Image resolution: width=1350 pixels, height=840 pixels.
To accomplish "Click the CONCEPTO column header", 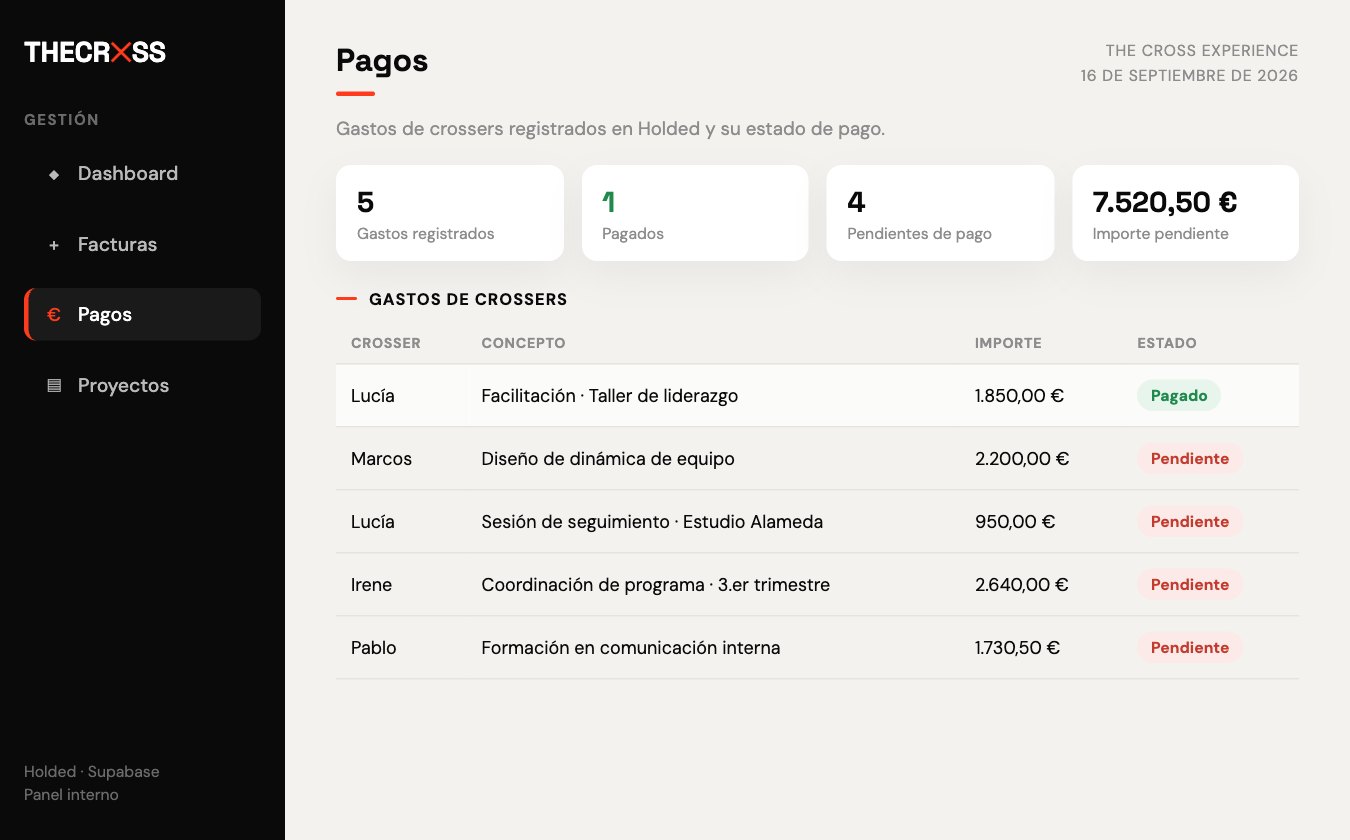I will point(523,343).
